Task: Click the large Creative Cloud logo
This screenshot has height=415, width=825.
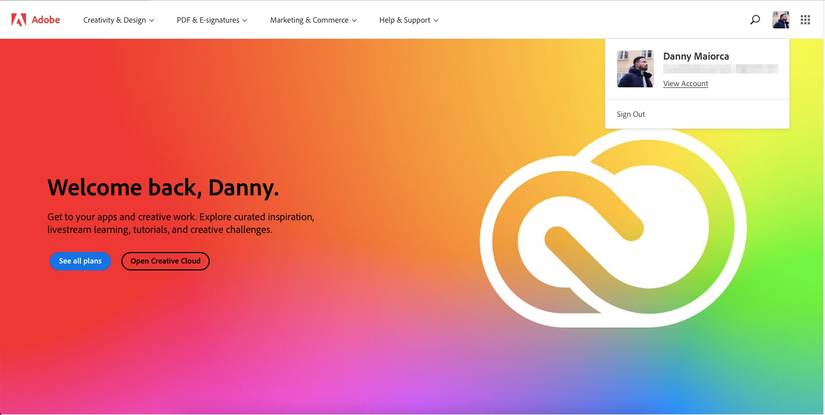Action: 613,229
